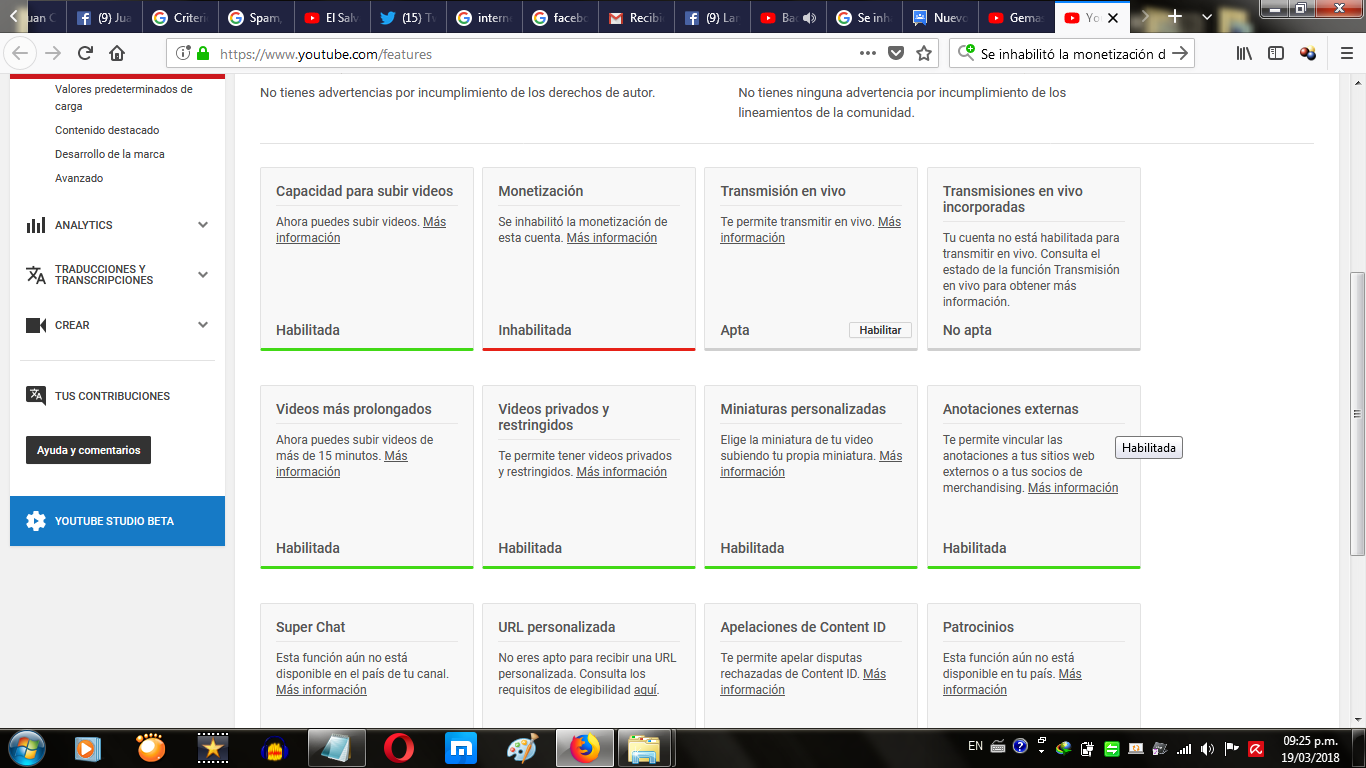
Task: Open a new tab with the plus icon
Action: tap(1175, 17)
